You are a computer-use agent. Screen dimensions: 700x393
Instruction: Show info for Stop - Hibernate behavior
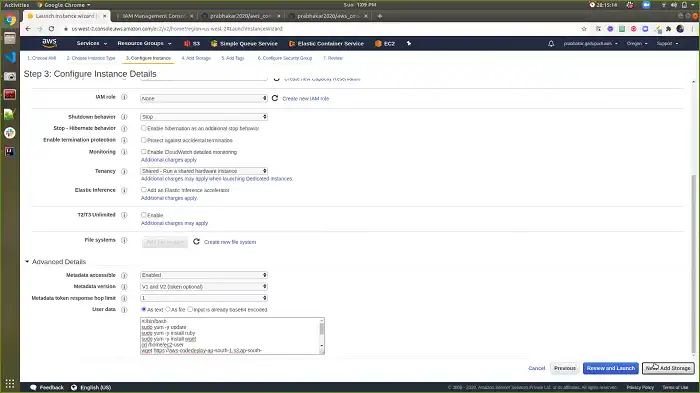click(x=124, y=129)
